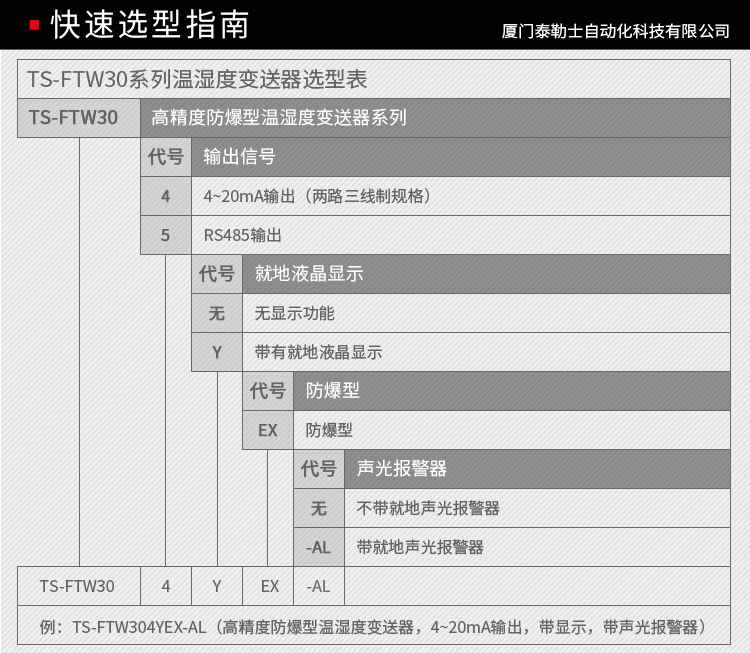The width and height of the screenshot is (750, 653).
Task: Select code Y in the display rows
Action: [x=217, y=353]
